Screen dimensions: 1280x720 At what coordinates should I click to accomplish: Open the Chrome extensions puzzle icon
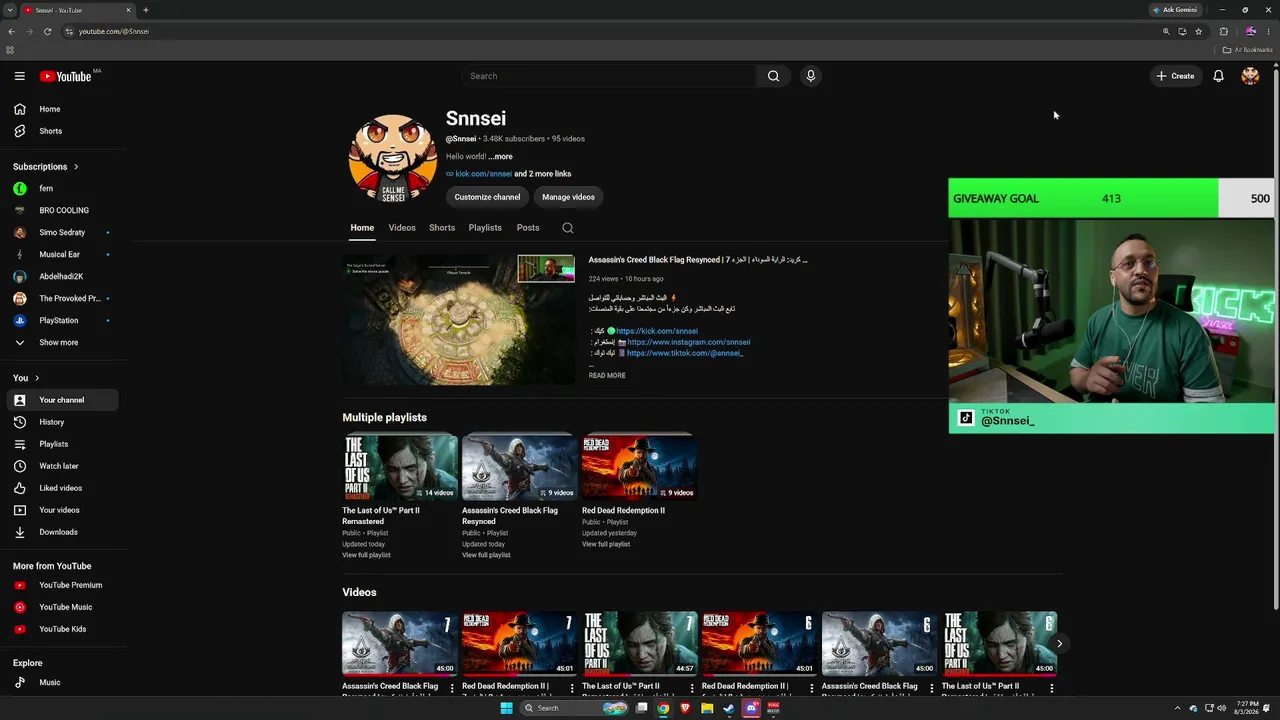pos(1224,31)
